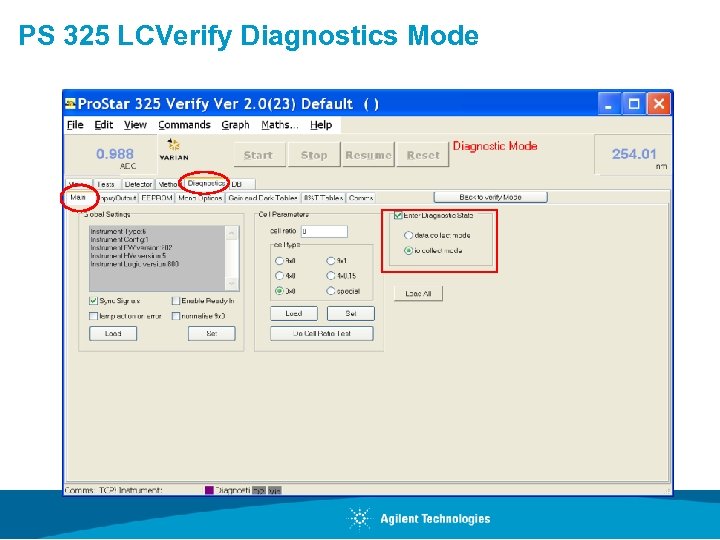Click the purple Diagnostic status indicator square

pos(209,490)
